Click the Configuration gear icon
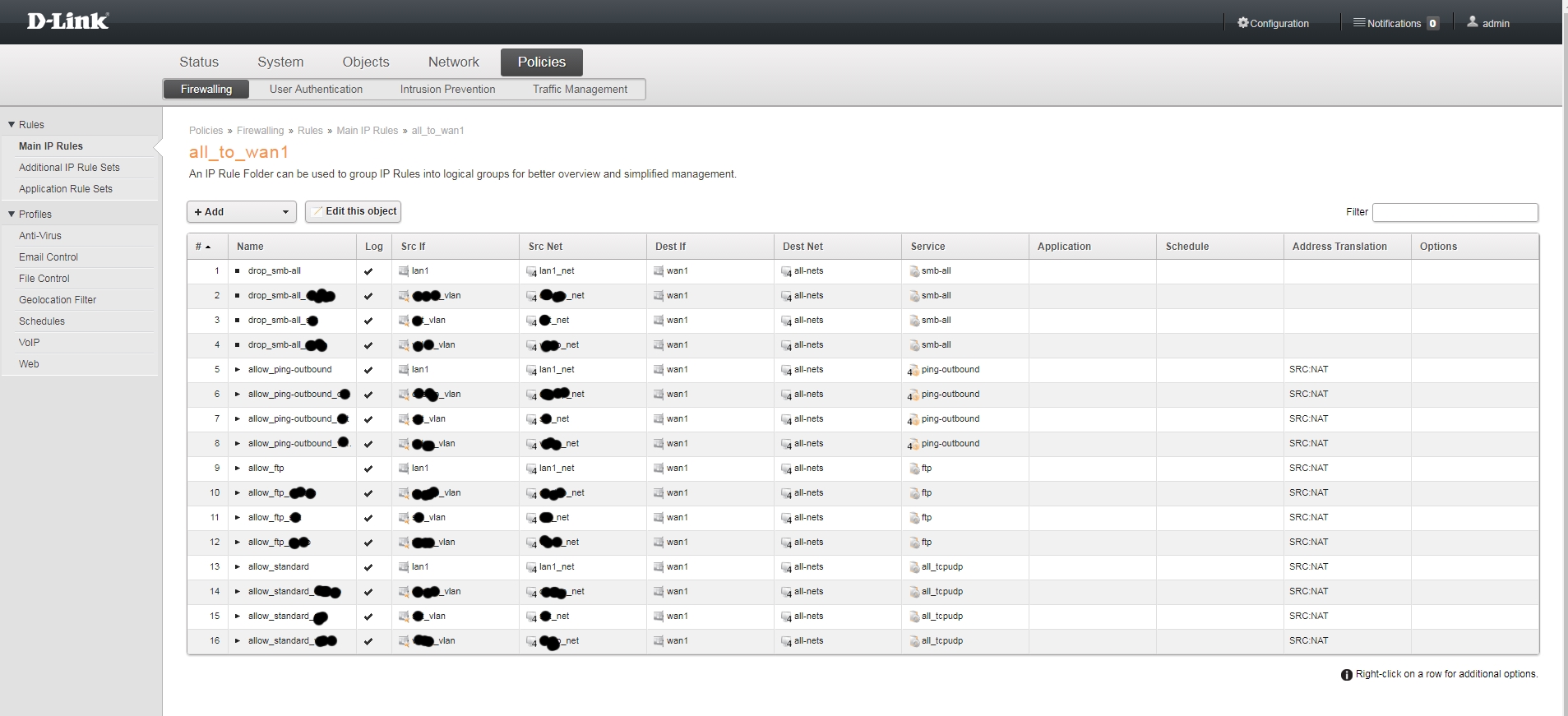Image resolution: width=1568 pixels, height=716 pixels. pyautogui.click(x=1242, y=23)
